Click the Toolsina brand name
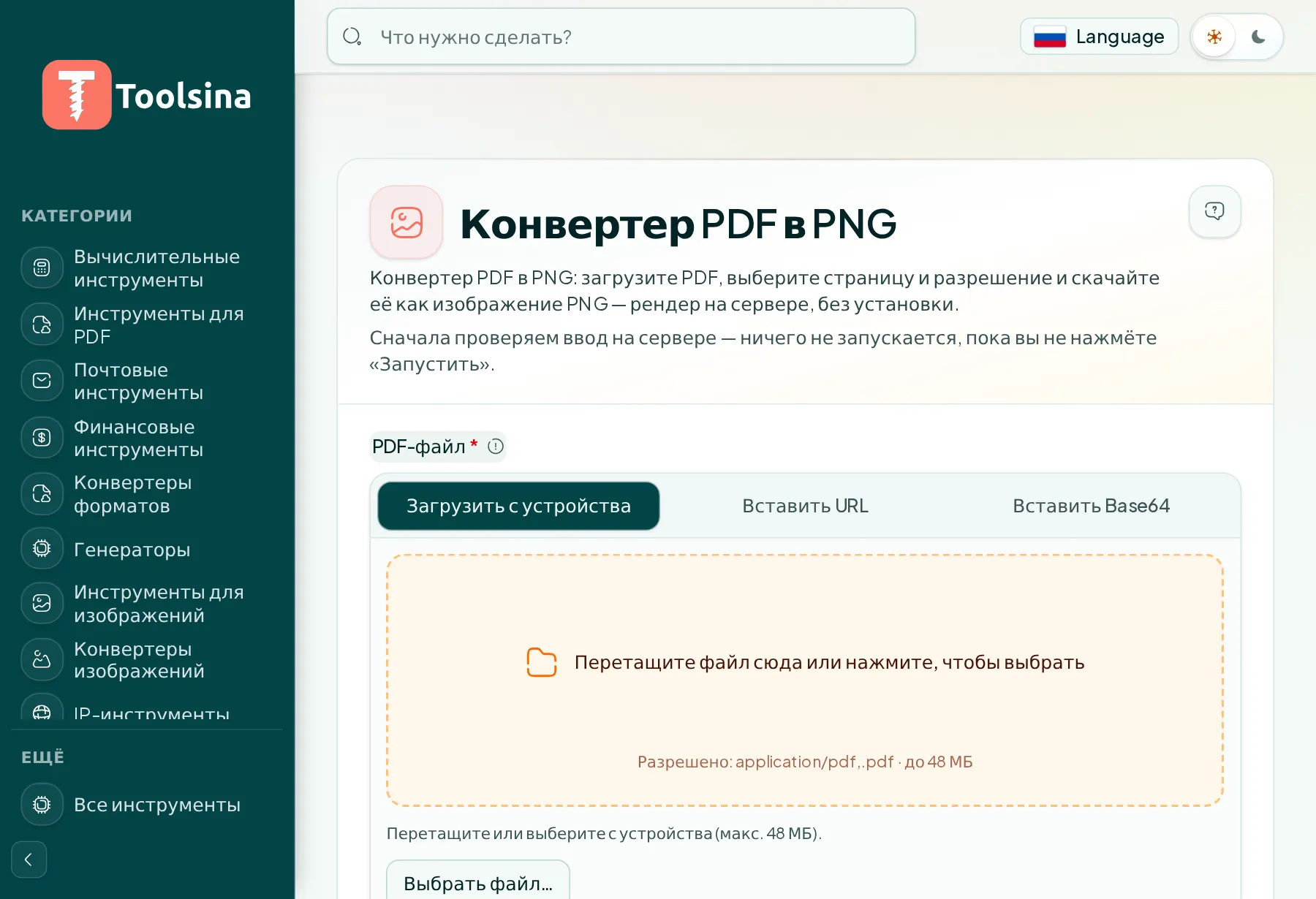The height and width of the screenshot is (899, 1316). [184, 96]
